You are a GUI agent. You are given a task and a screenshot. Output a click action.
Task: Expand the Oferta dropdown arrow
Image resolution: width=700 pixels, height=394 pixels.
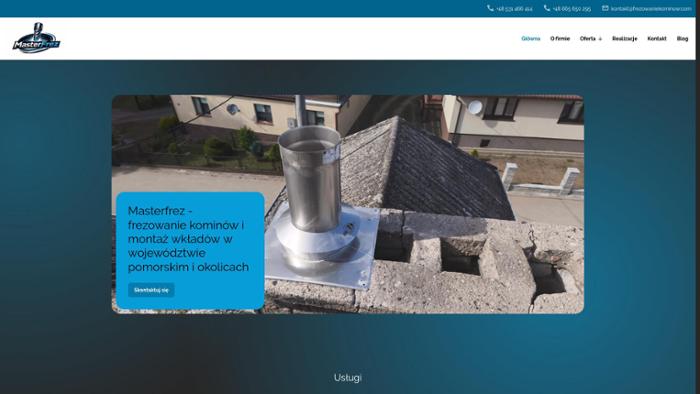pos(600,39)
